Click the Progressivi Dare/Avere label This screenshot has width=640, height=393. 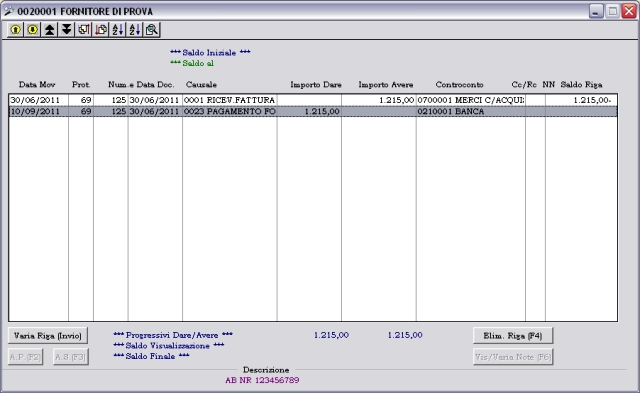click(x=173, y=335)
